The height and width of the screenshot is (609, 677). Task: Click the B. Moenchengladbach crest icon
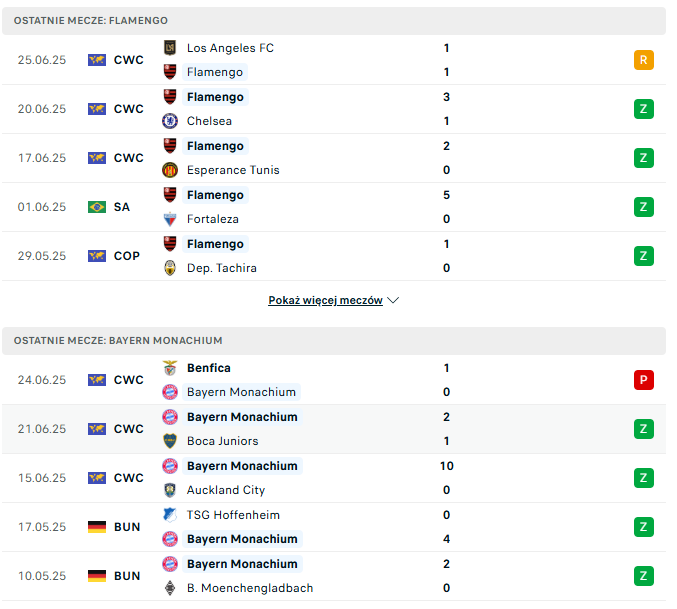[x=170, y=588]
